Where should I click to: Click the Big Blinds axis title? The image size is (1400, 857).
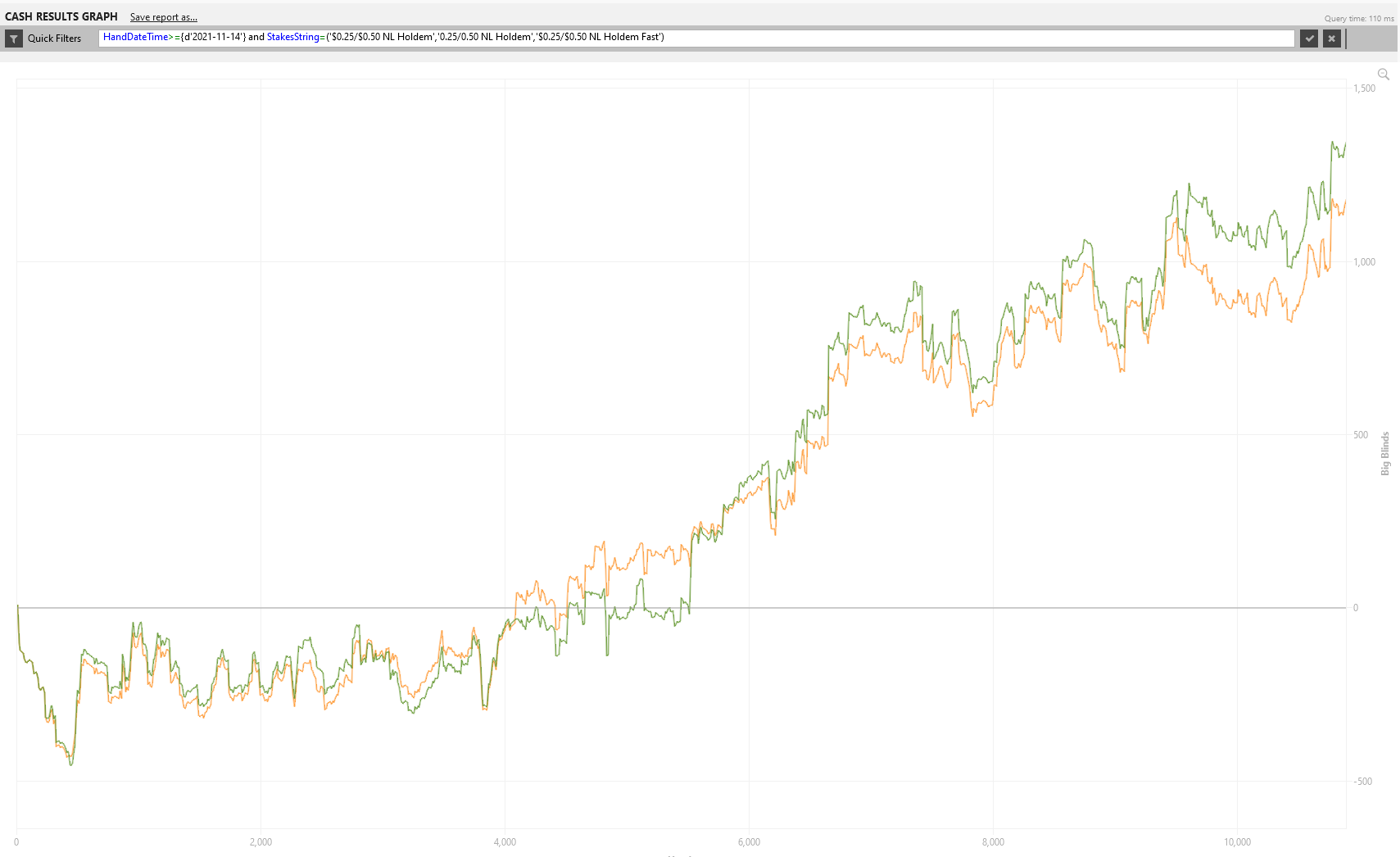1385,453
